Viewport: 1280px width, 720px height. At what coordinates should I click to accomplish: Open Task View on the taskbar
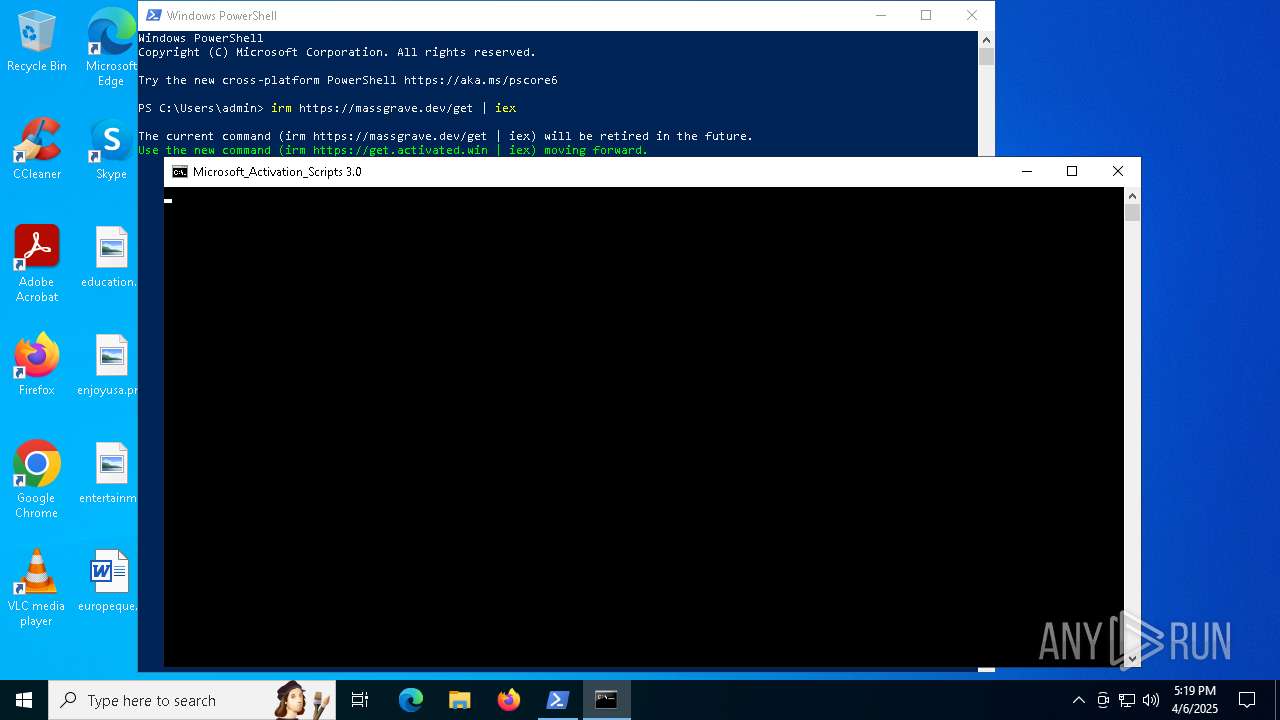pyautogui.click(x=360, y=700)
